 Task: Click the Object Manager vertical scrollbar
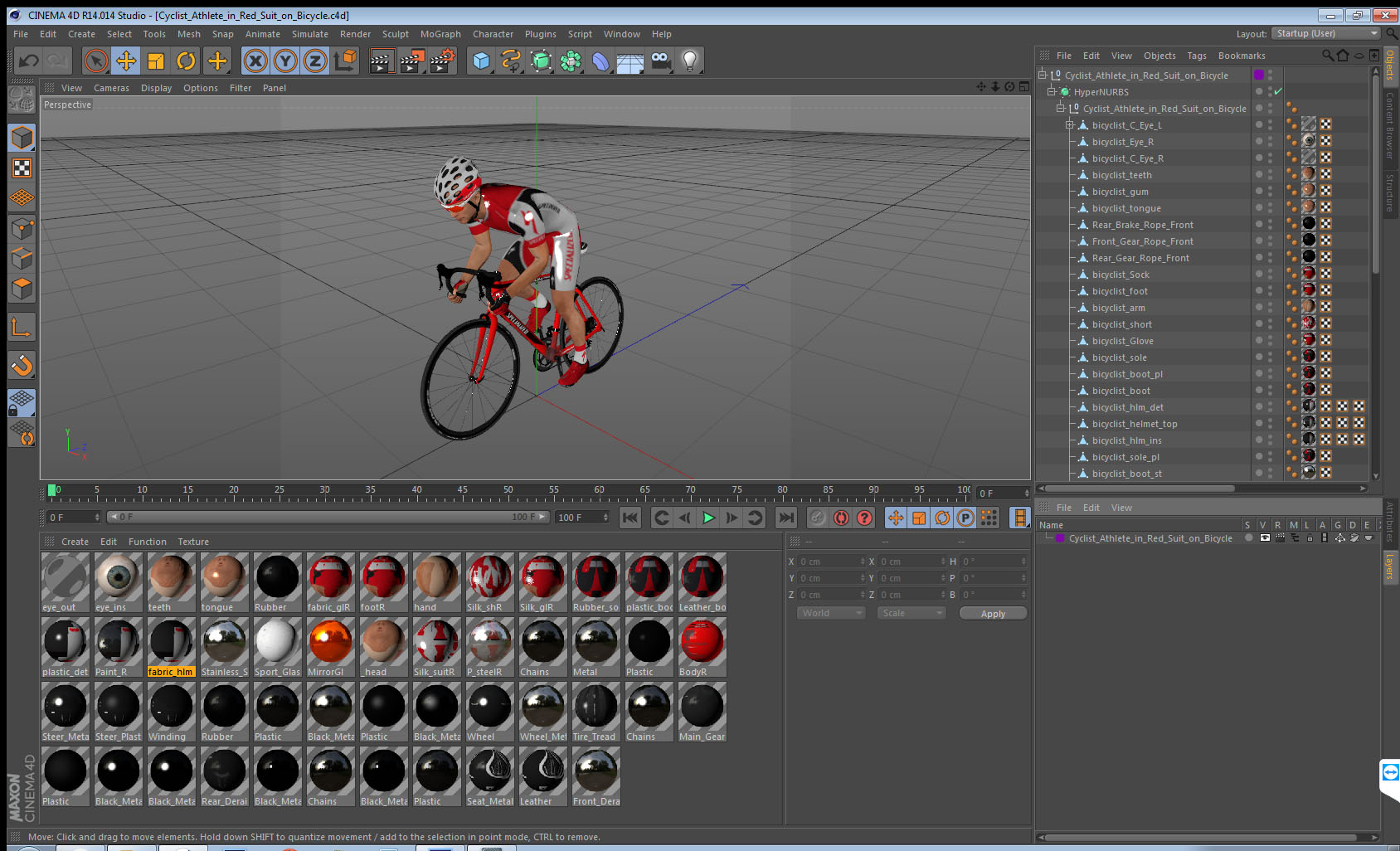coord(1376,174)
